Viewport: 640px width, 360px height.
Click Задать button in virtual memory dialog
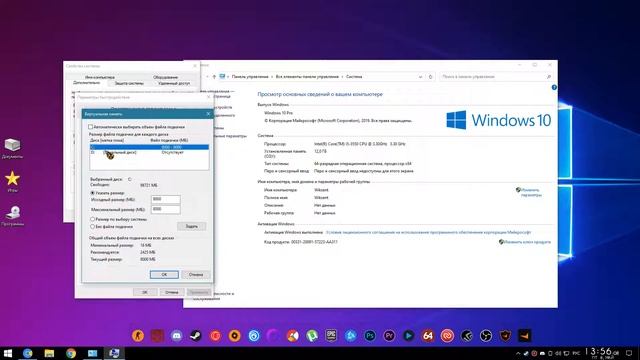click(191, 226)
